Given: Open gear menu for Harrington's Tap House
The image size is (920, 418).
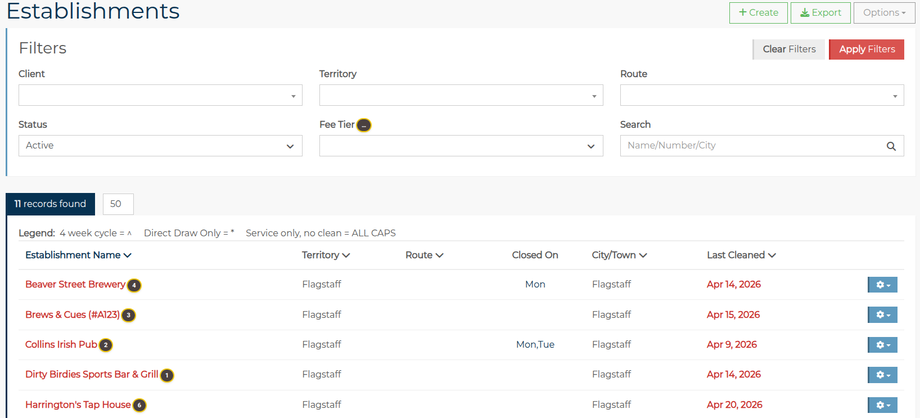Looking at the screenshot, I should [882, 405].
